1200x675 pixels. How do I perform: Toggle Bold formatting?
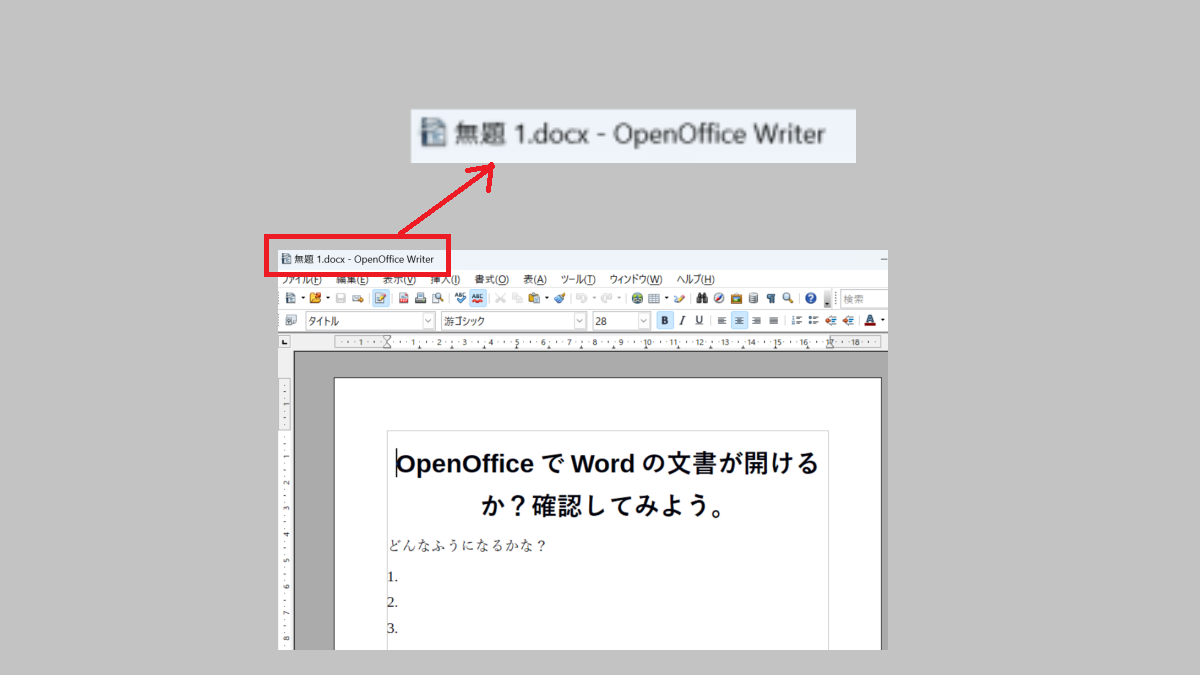point(665,321)
